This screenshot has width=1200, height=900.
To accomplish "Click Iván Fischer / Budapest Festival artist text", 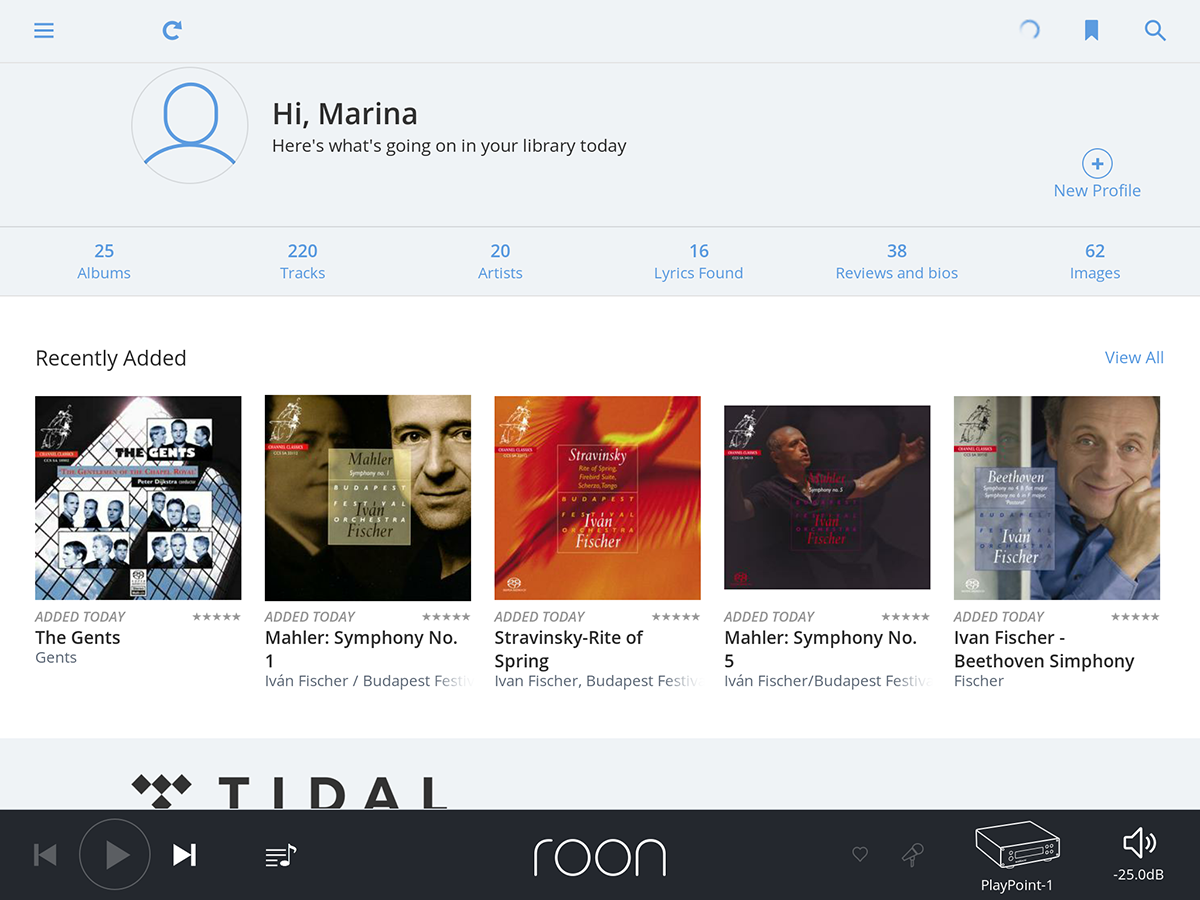I will (368, 681).
